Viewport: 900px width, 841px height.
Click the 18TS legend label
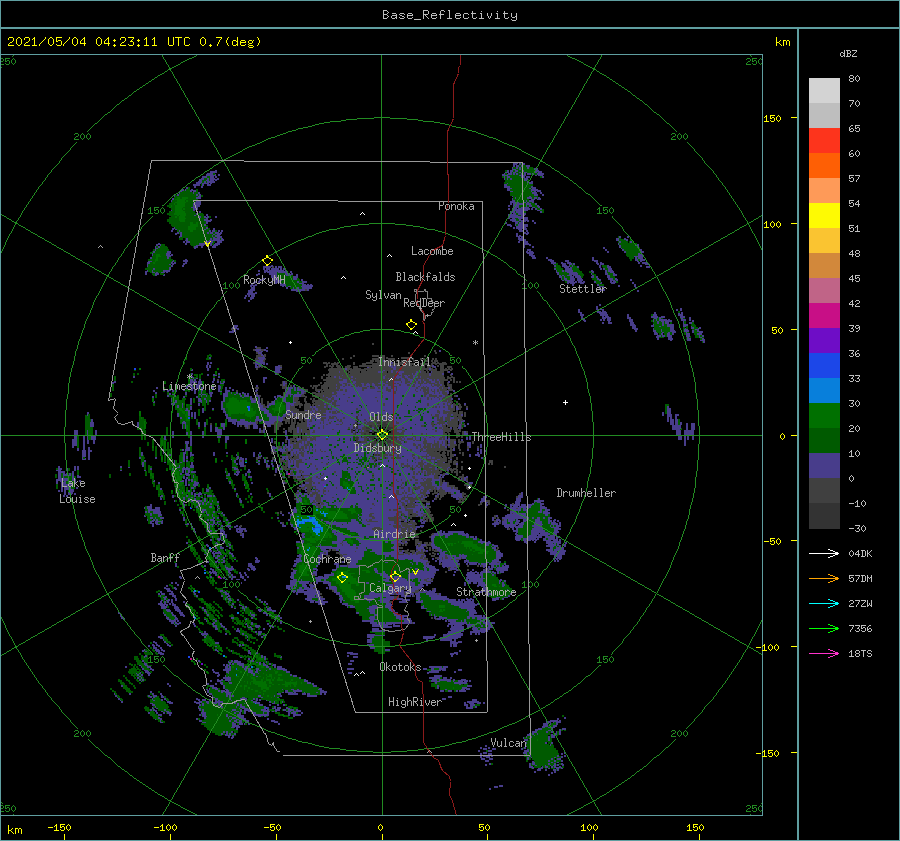pos(860,653)
